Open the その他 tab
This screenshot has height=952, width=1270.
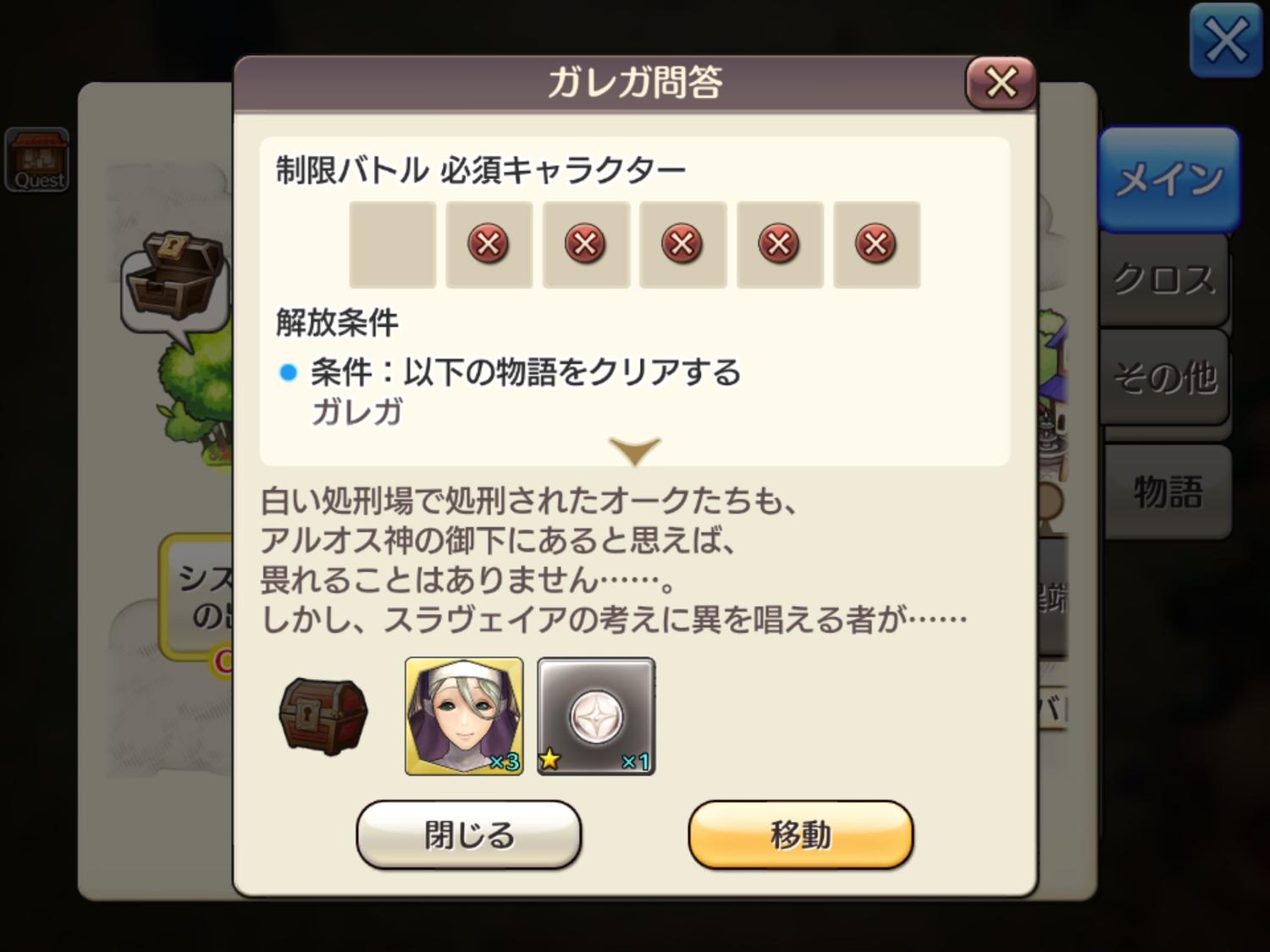tap(1164, 377)
